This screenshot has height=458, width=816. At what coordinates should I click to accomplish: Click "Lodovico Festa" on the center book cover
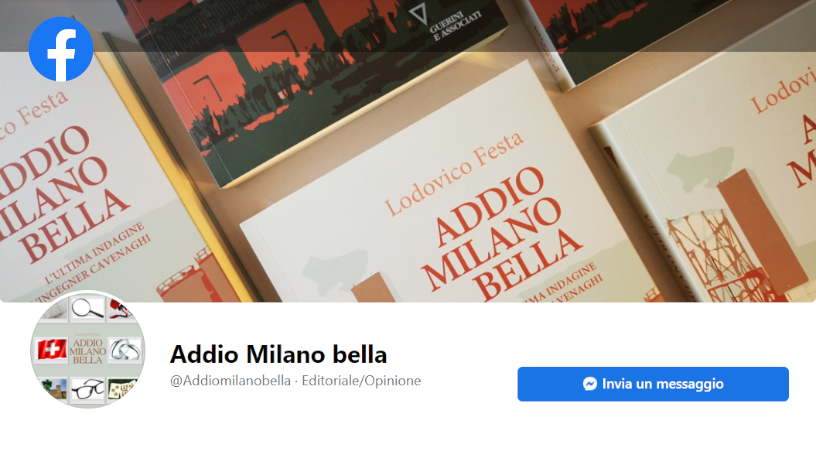point(453,174)
